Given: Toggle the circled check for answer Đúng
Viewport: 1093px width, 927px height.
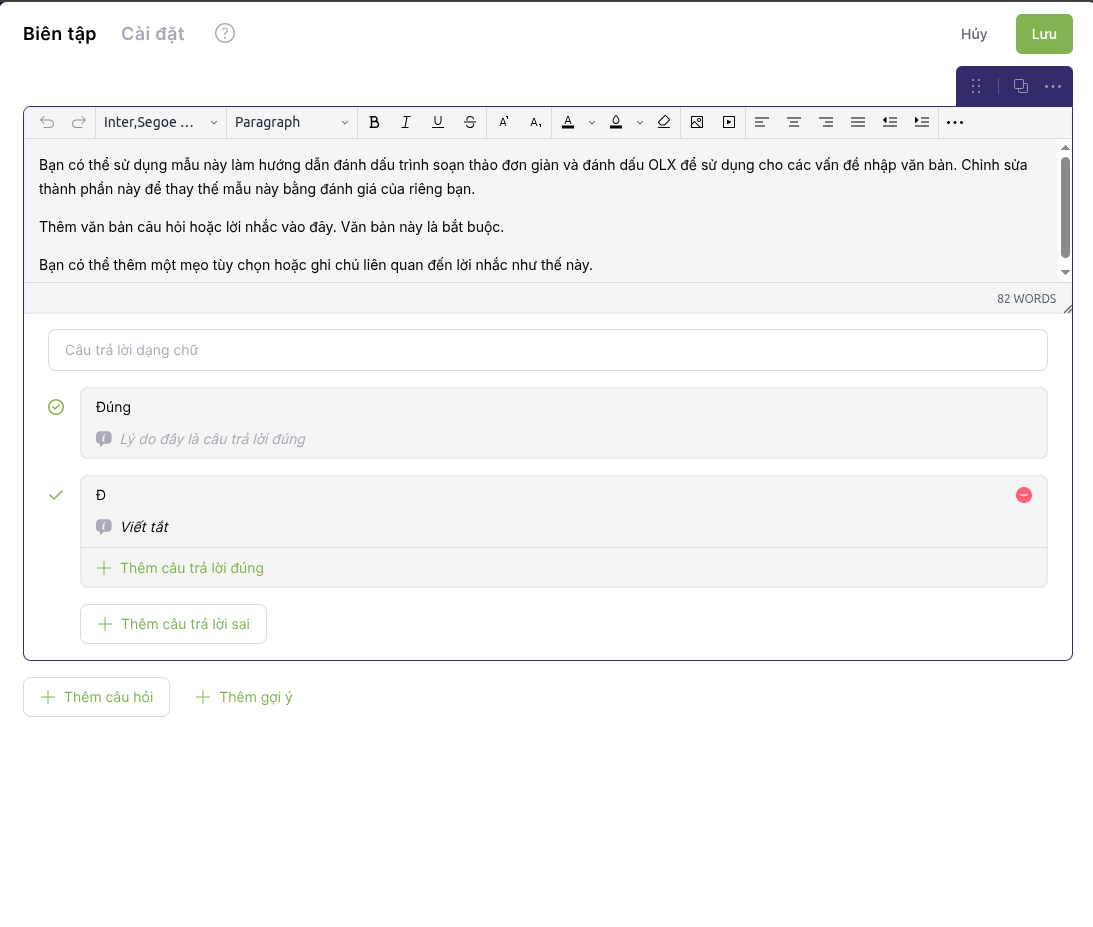Looking at the screenshot, I should click(56, 407).
